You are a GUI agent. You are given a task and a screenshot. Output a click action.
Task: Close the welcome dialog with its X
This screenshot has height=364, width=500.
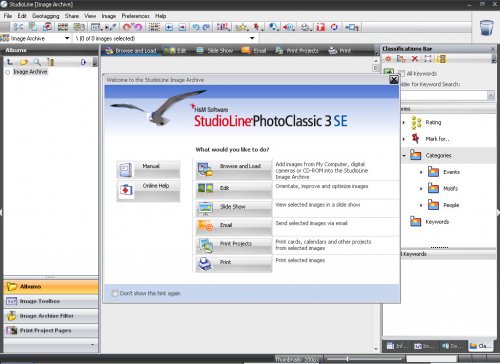[394, 80]
